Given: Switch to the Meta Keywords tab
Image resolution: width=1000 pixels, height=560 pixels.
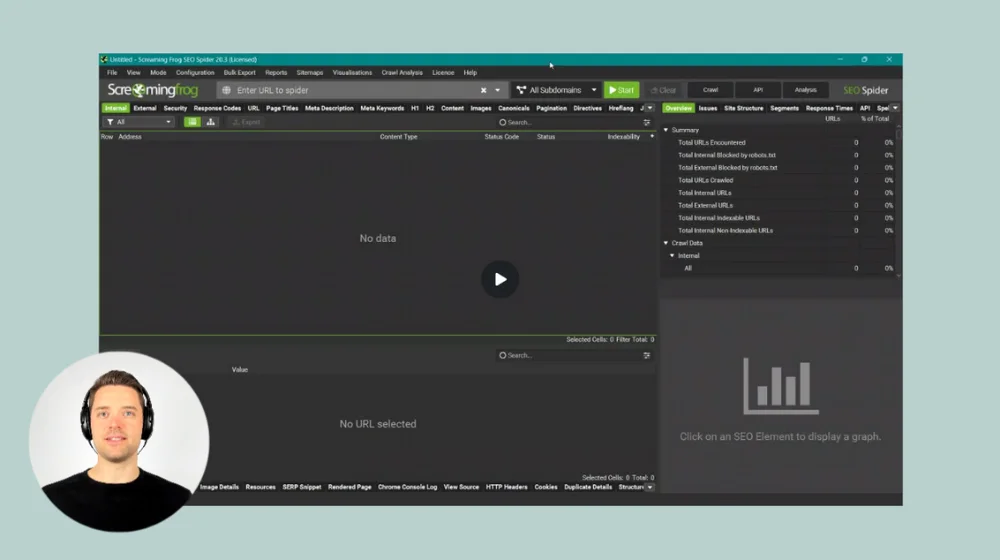Looking at the screenshot, I should coord(382,108).
